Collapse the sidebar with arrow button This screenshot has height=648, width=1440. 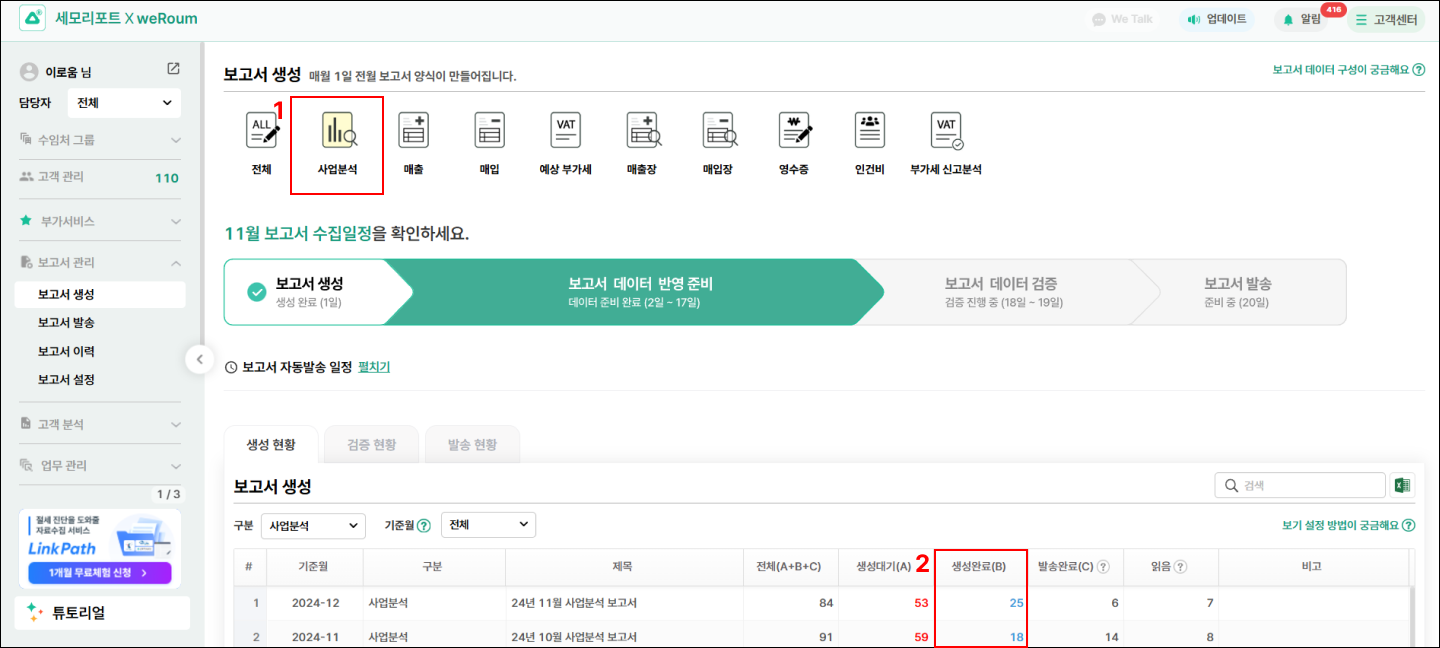point(200,359)
